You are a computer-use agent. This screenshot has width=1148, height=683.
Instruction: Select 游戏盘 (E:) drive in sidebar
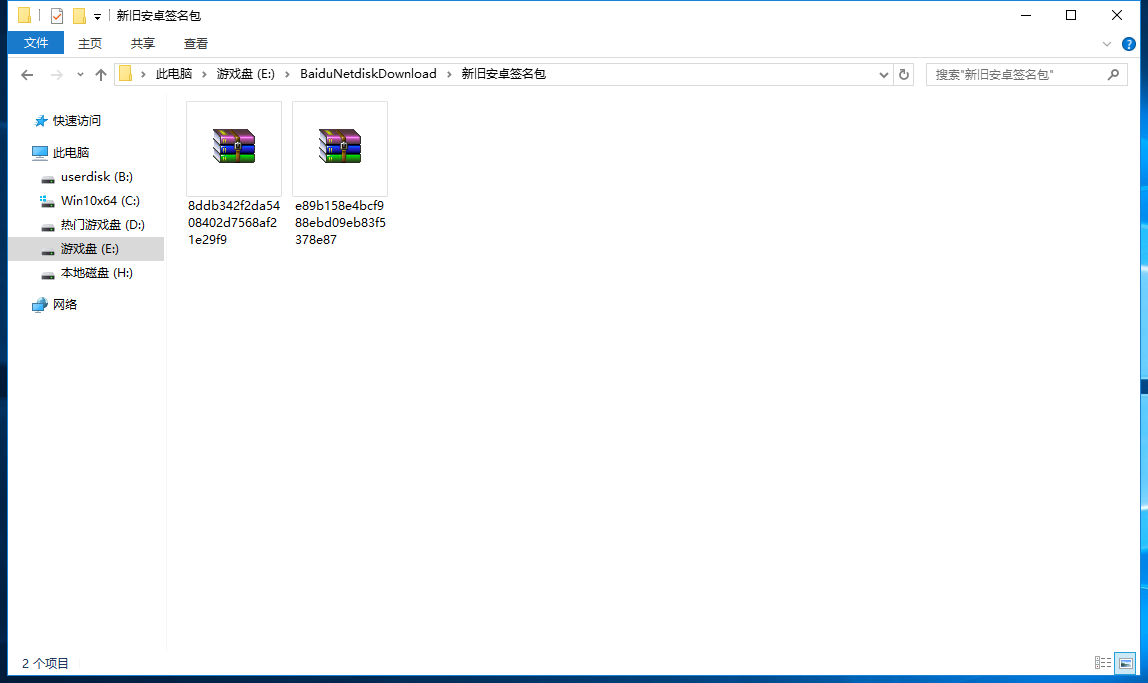[86, 249]
